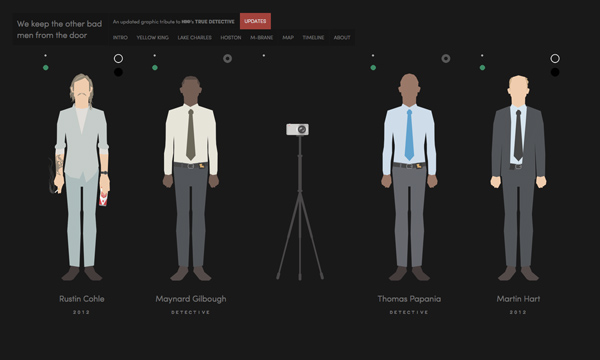Screen dimensions: 600x360
Task: Click the white ring icon beside Rustin Cohle
Action: coord(118,59)
